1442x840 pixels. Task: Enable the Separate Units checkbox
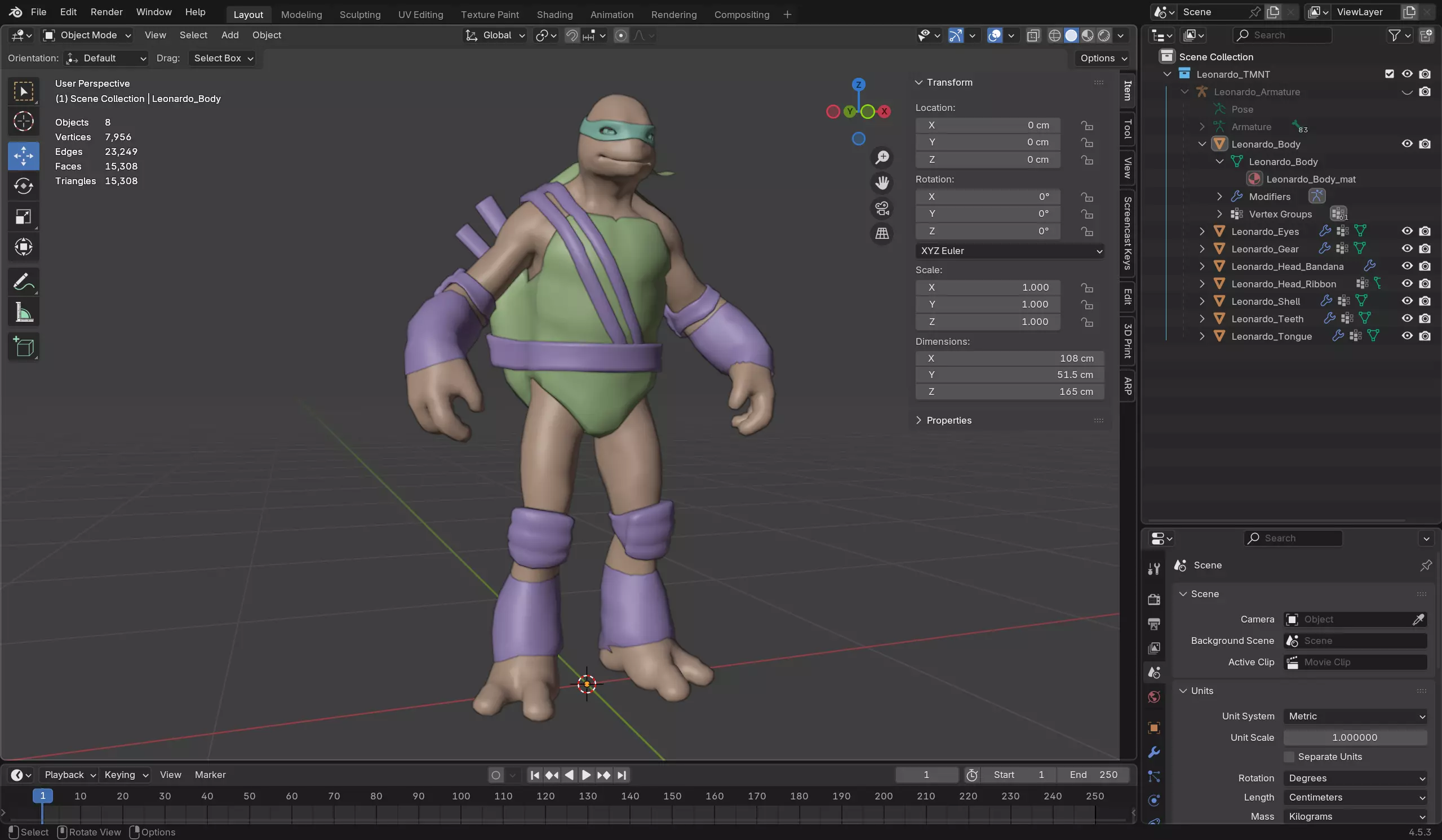(1289, 757)
